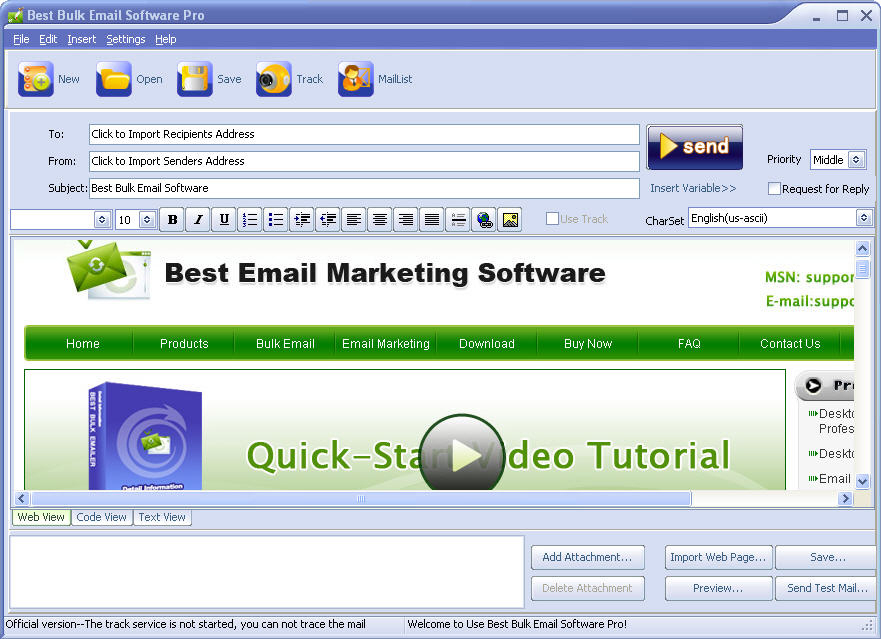Click the Track toolbar icon

click(273, 79)
